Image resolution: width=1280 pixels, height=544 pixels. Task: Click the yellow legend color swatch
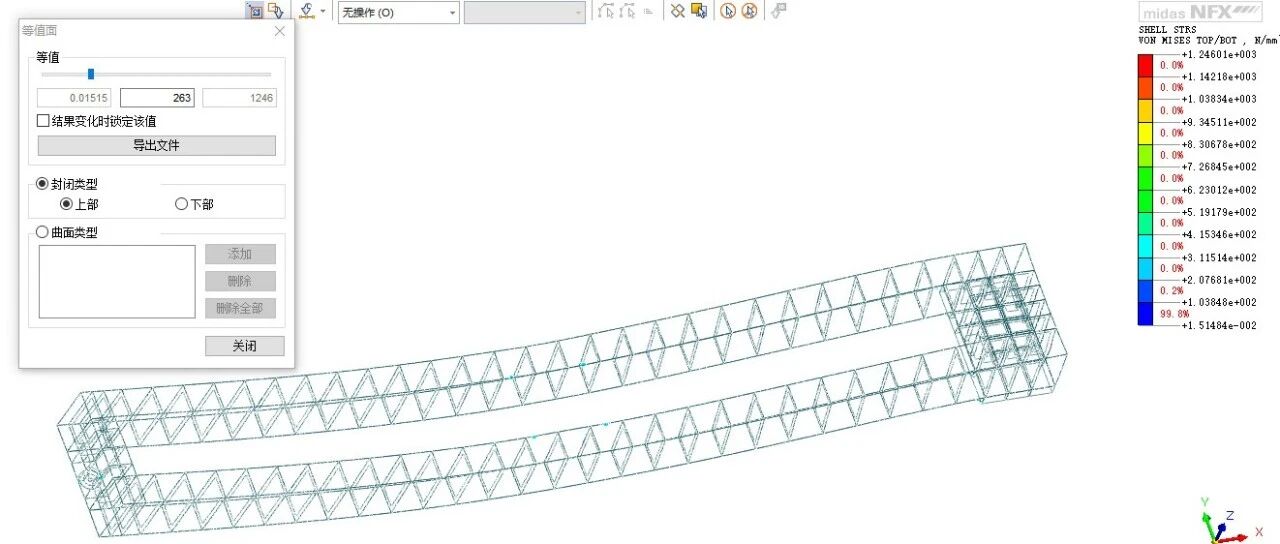click(1145, 133)
